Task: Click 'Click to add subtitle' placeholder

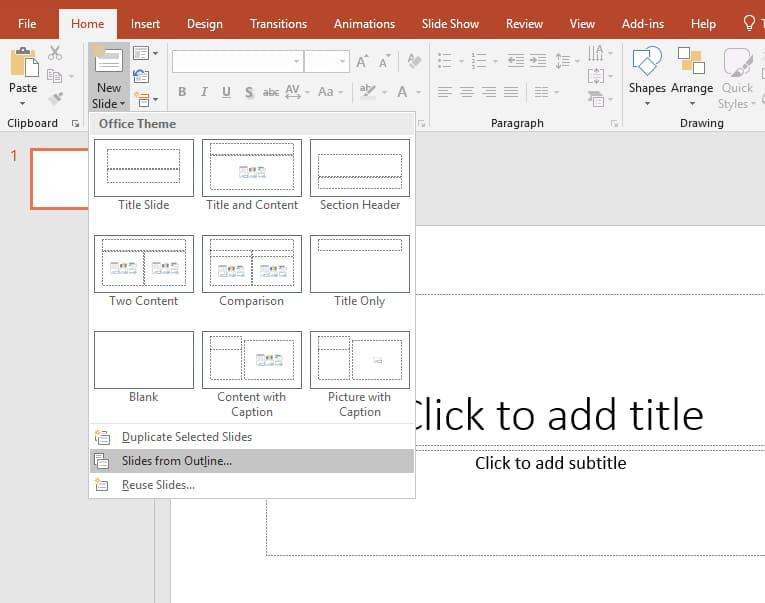Action: pos(550,462)
